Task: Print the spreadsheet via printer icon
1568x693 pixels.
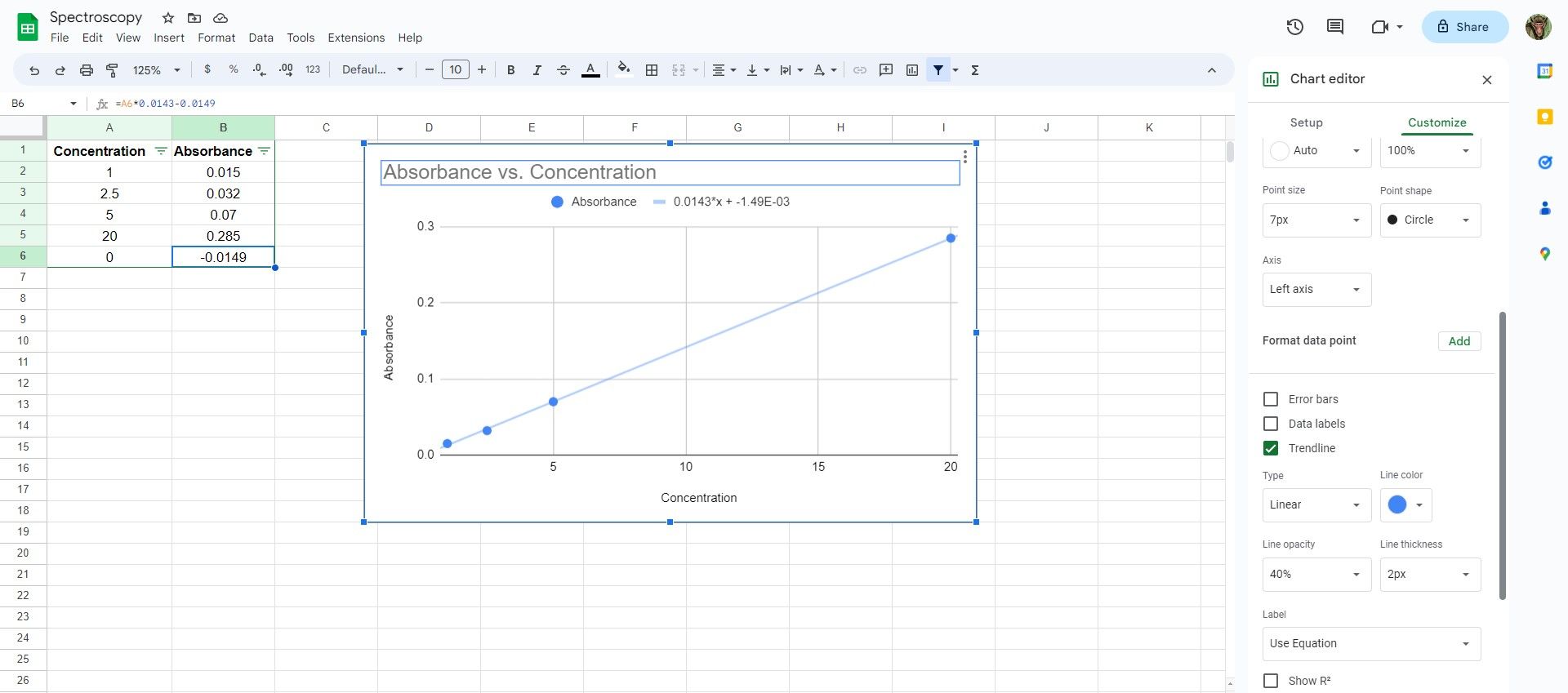Action: tap(87, 70)
